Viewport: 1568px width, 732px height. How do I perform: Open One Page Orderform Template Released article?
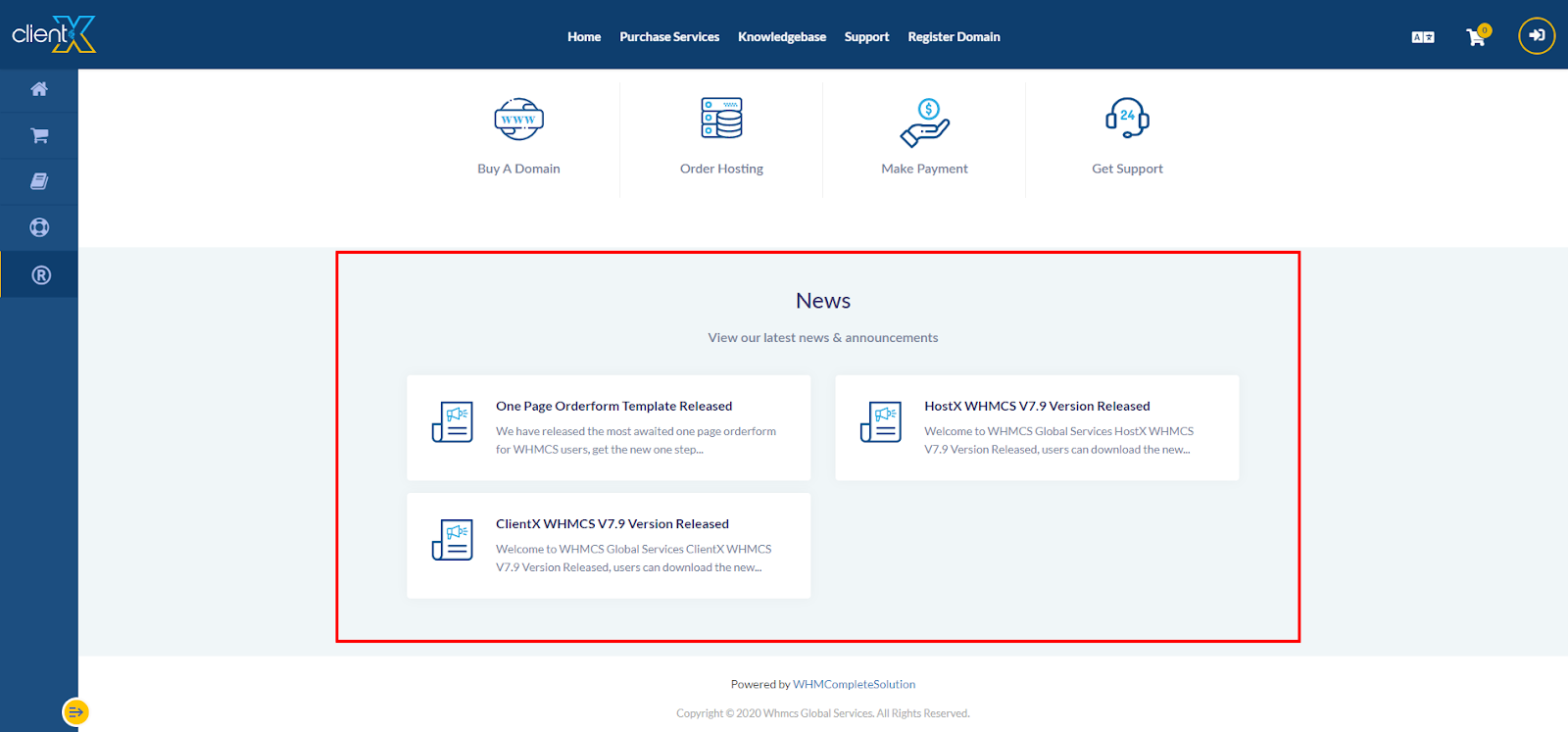click(x=613, y=406)
